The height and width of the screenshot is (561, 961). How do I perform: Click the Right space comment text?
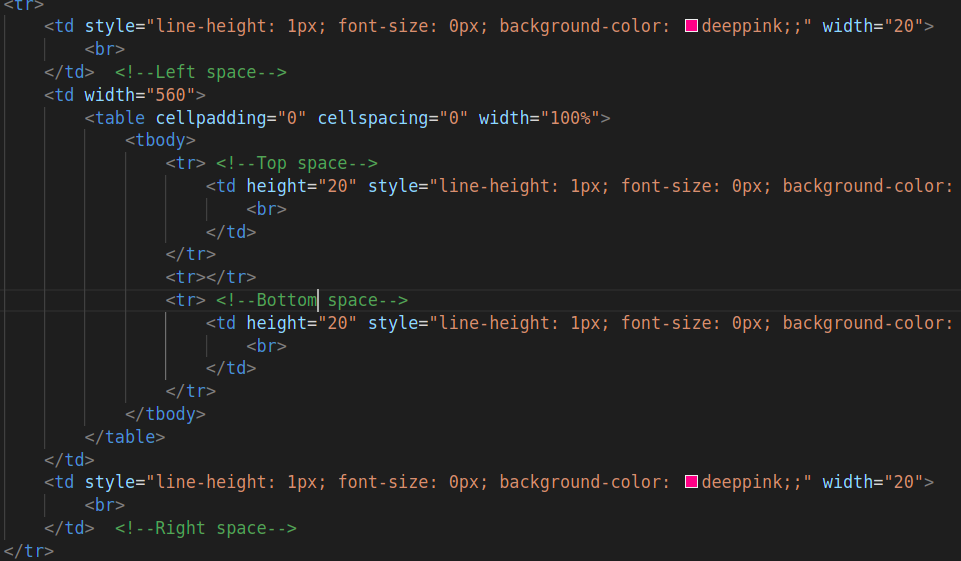pos(205,529)
